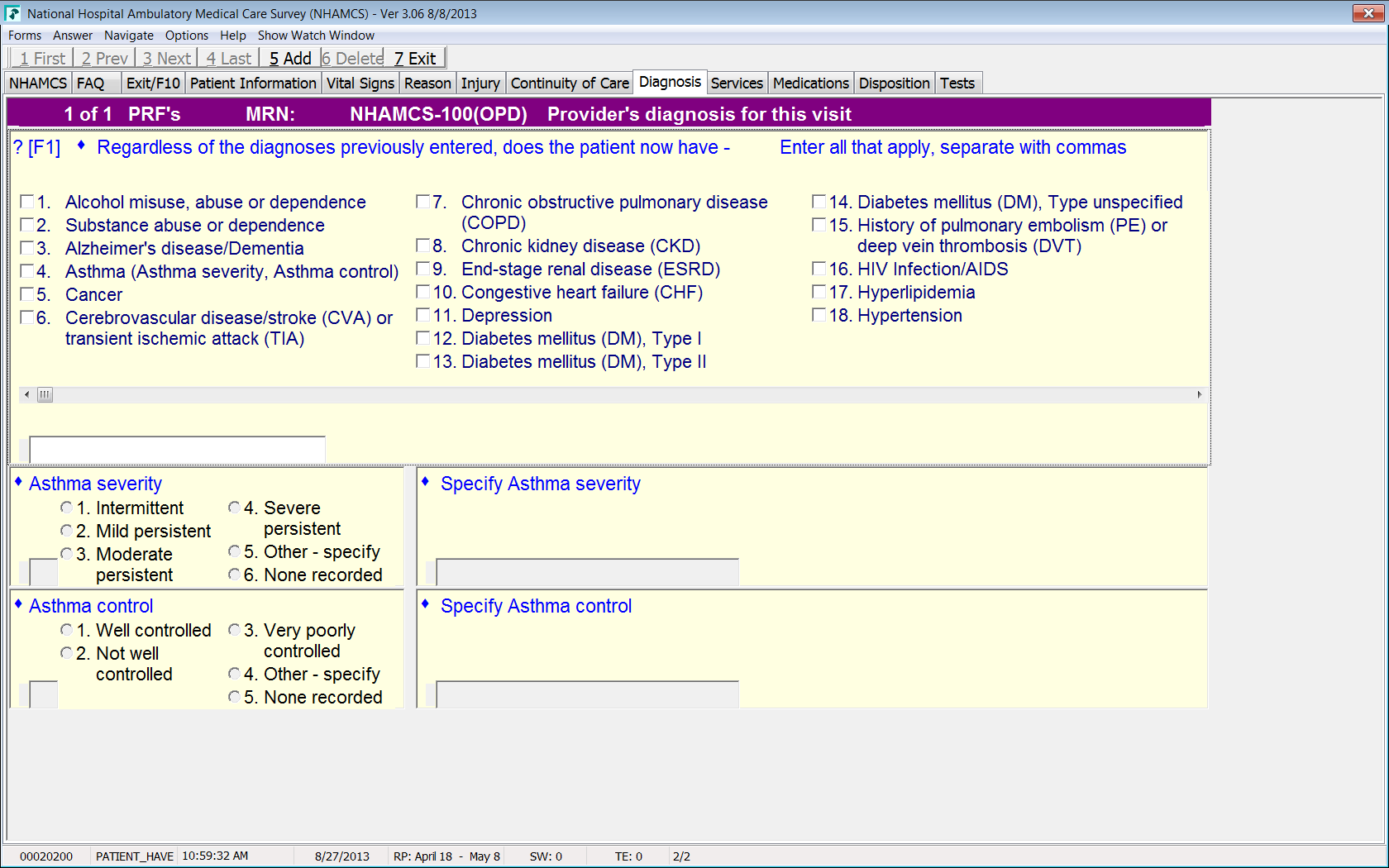Screen dimensions: 1389x868
Task: Open the Reason tab
Action: click(427, 83)
